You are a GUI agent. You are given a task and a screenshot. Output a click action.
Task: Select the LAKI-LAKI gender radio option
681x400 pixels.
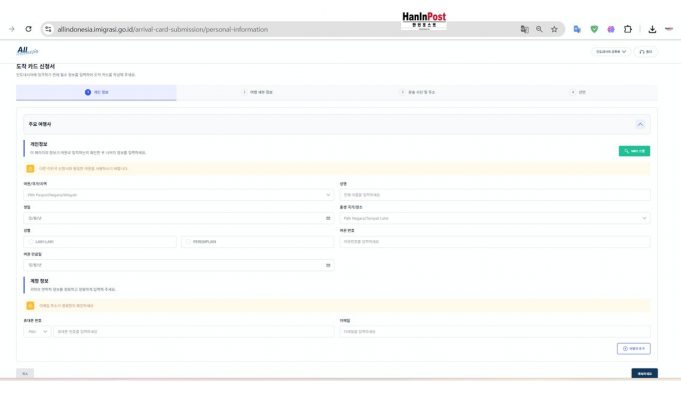coord(31,241)
